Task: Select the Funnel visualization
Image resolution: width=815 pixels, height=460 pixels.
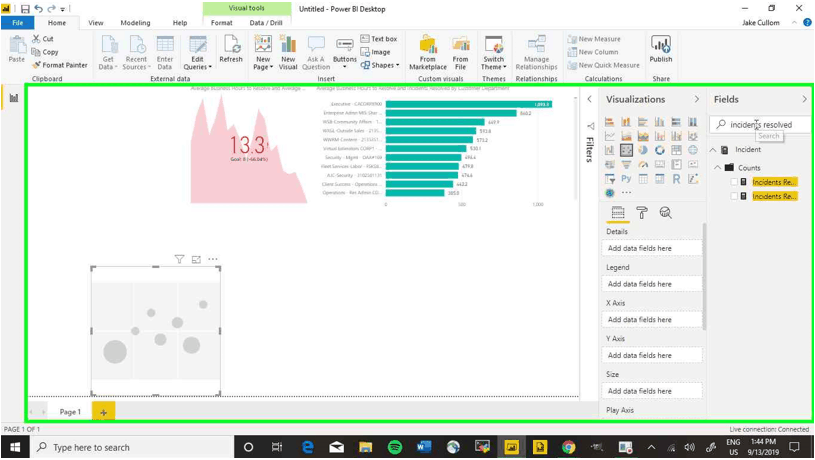Action: point(626,164)
